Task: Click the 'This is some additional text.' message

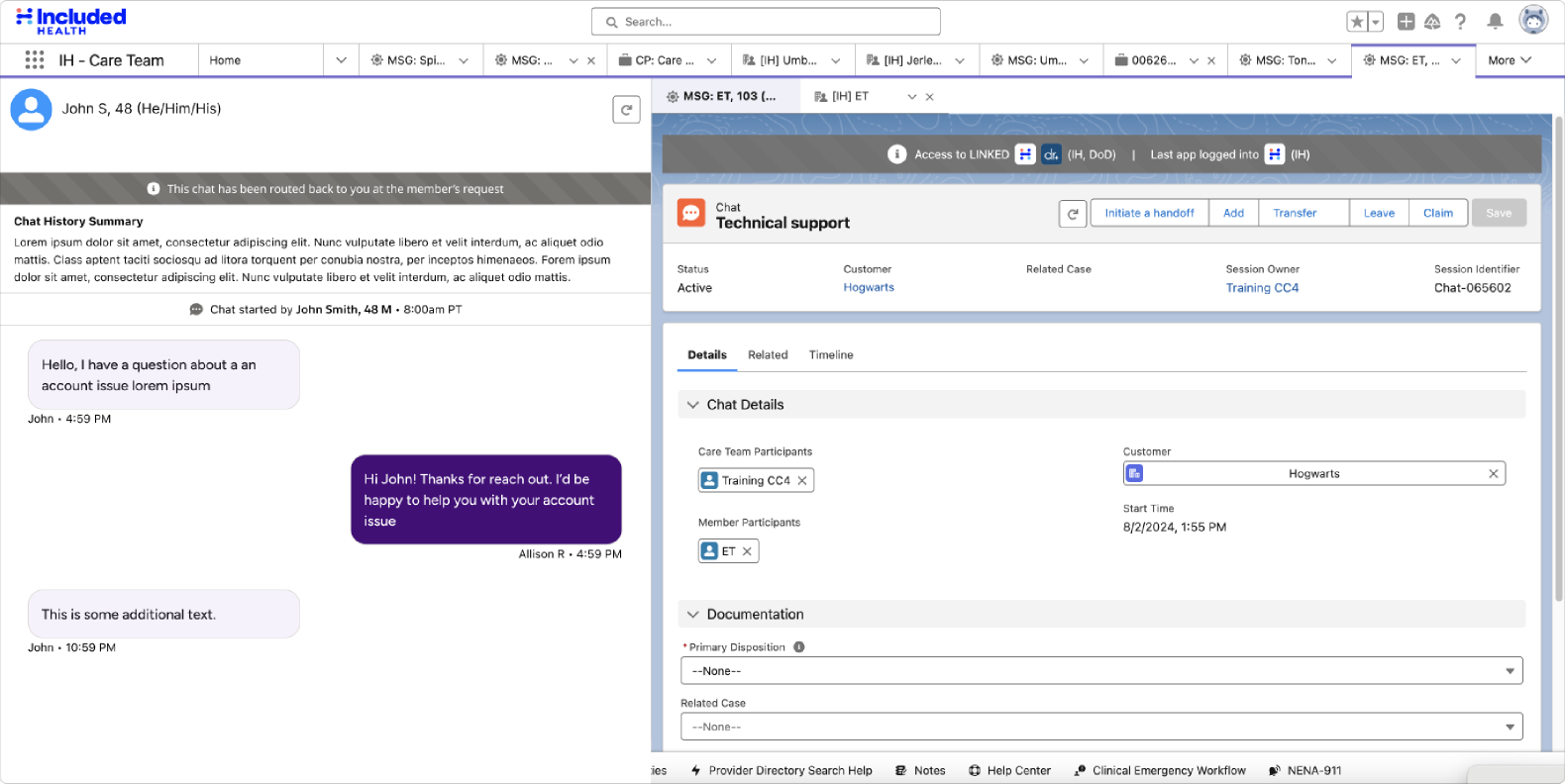Action: coord(163,615)
